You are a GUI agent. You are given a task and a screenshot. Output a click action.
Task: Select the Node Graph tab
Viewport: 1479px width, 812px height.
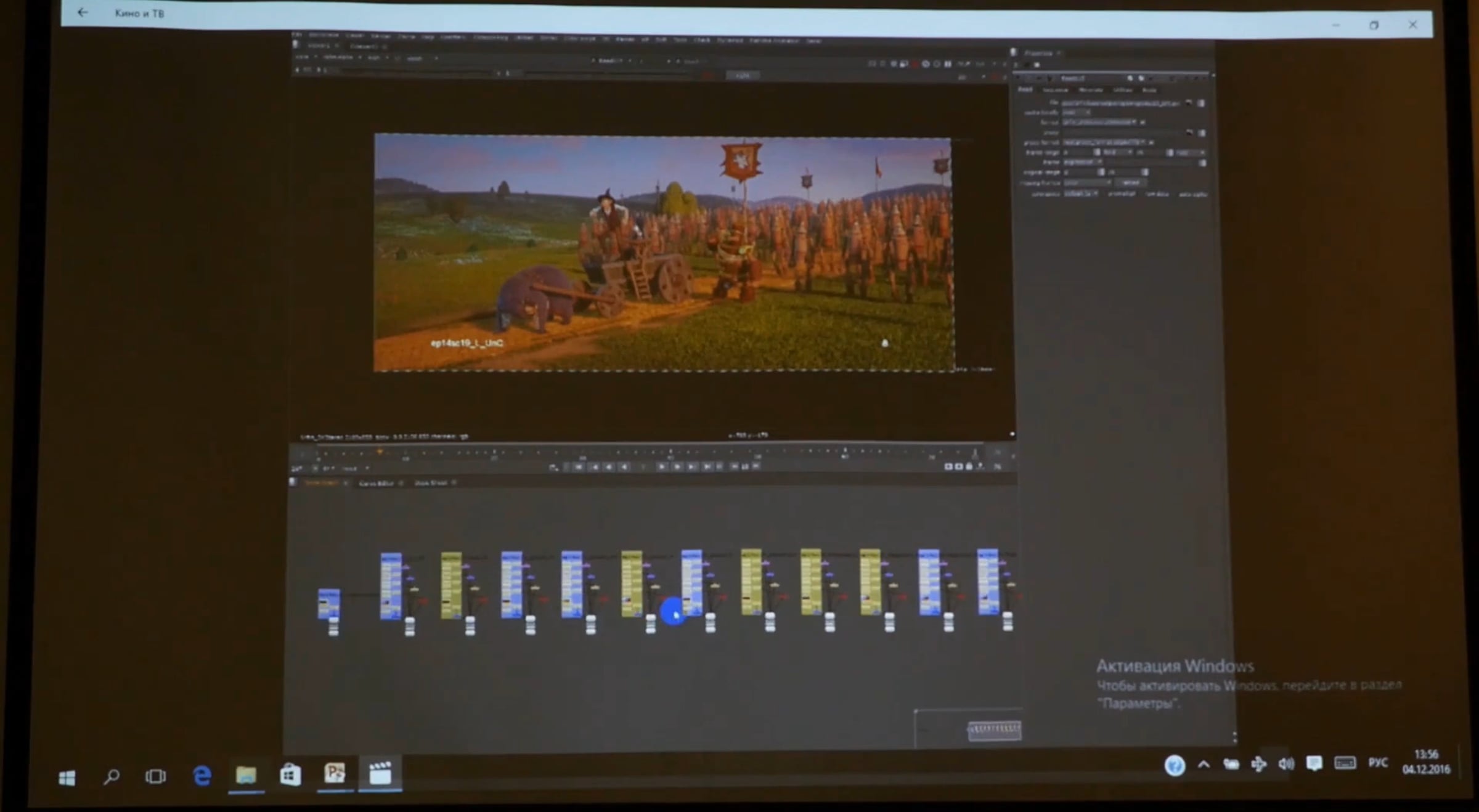(321, 482)
